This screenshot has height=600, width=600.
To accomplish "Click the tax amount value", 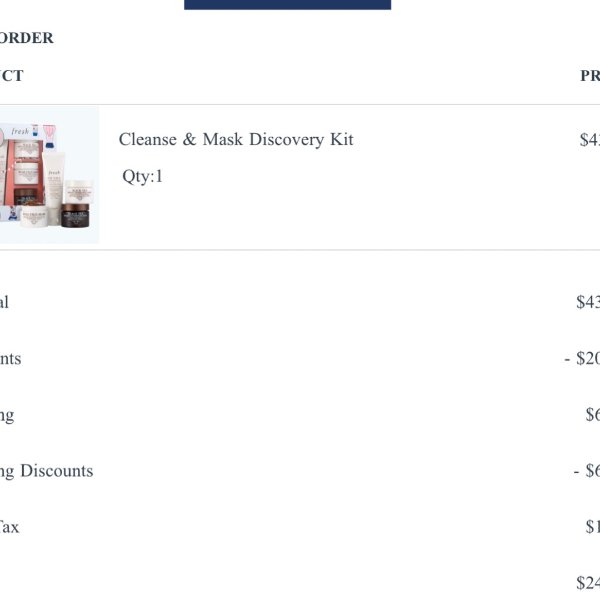I will 593,527.
